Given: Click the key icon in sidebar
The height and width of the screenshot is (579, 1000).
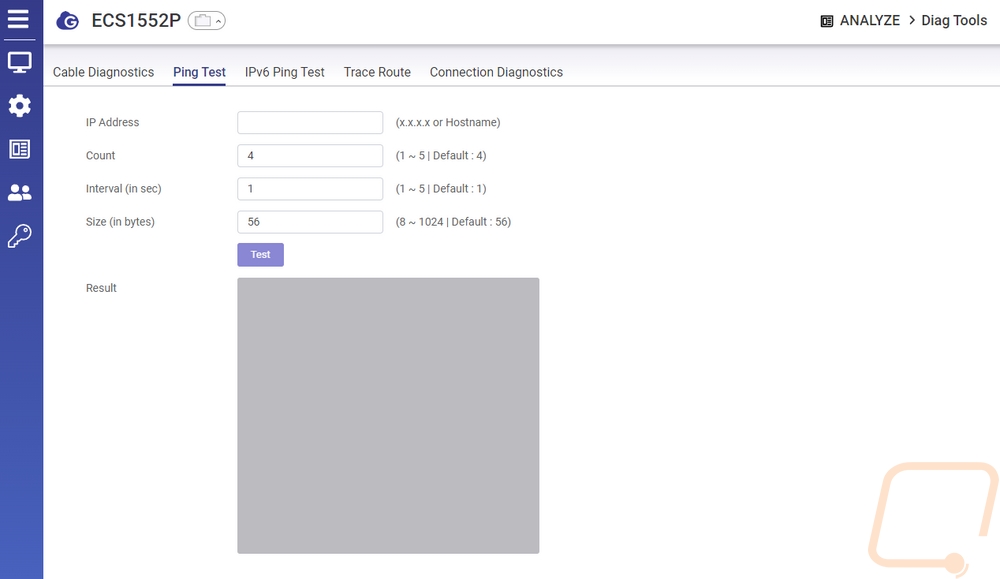Looking at the screenshot, I should (x=19, y=236).
